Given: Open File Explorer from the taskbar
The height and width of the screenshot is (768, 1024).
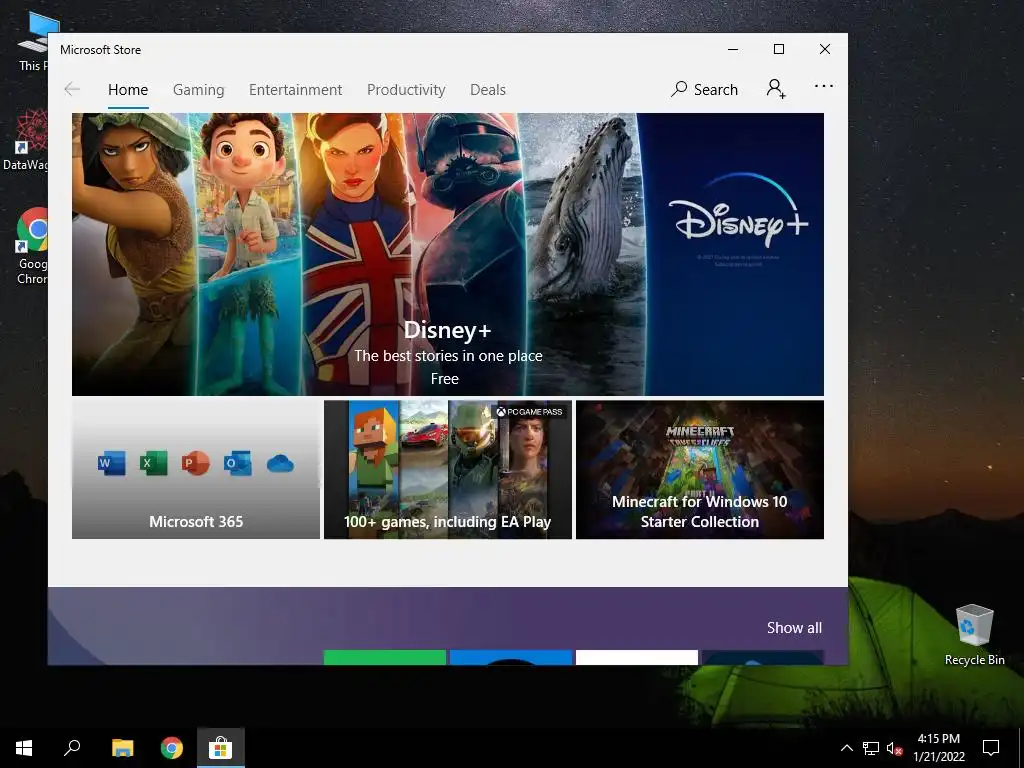Looking at the screenshot, I should click(x=122, y=748).
